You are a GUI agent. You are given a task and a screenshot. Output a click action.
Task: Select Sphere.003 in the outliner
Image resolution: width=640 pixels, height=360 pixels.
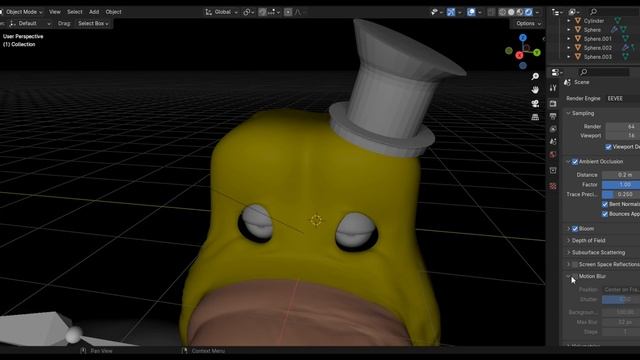pos(598,57)
